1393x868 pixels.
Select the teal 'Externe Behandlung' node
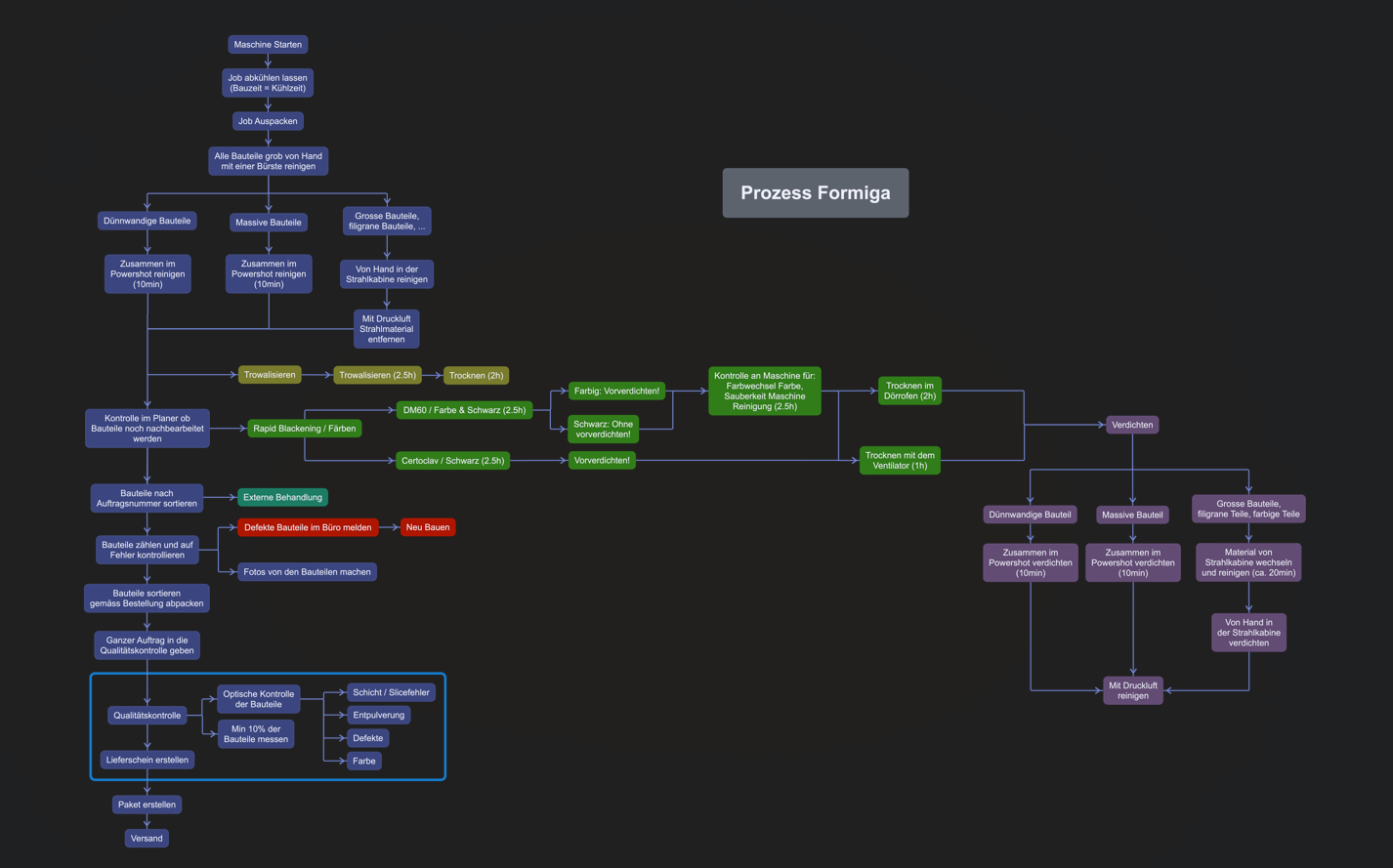pos(282,498)
